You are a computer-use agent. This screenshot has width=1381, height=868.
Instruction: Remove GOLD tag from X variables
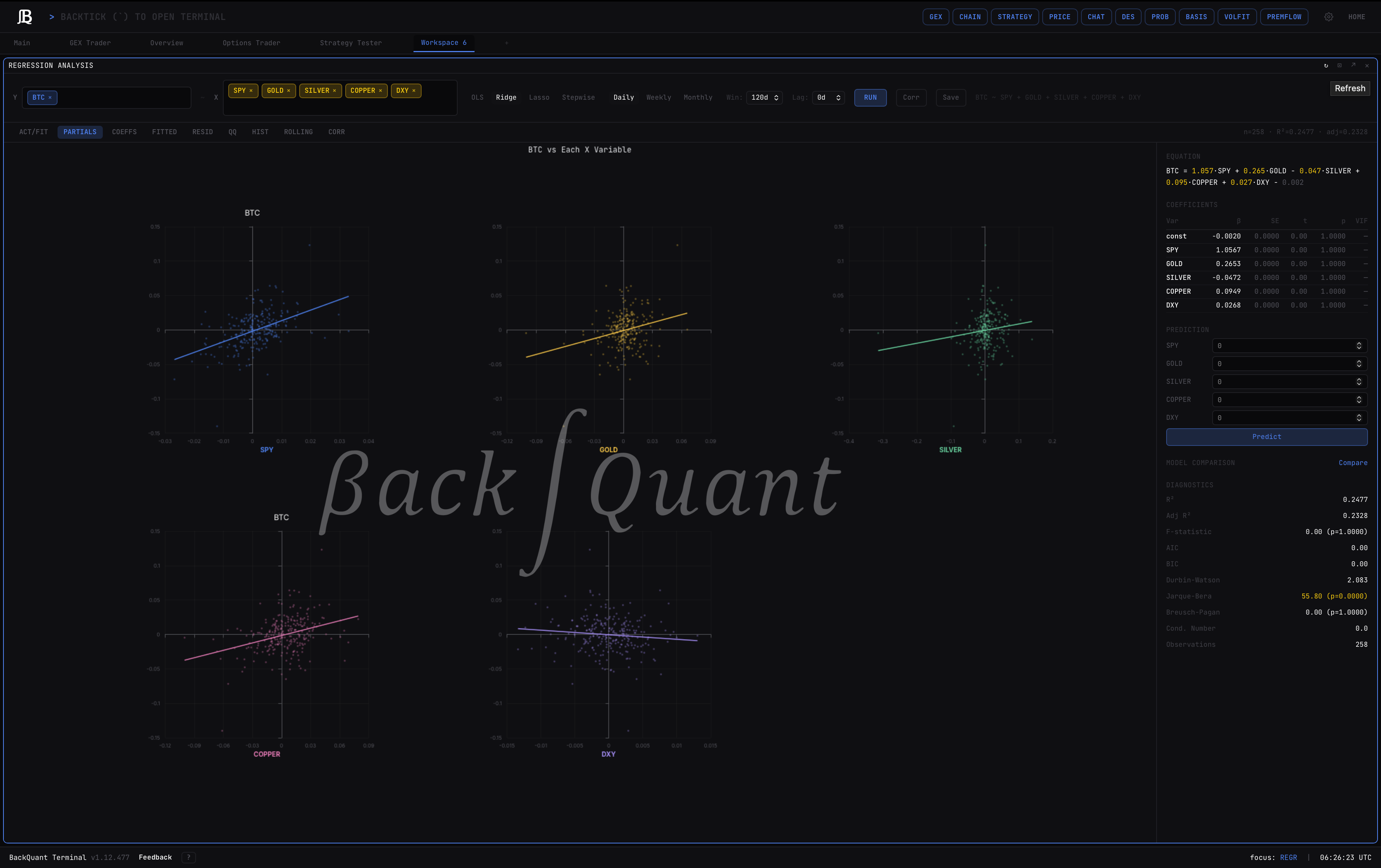[x=288, y=90]
